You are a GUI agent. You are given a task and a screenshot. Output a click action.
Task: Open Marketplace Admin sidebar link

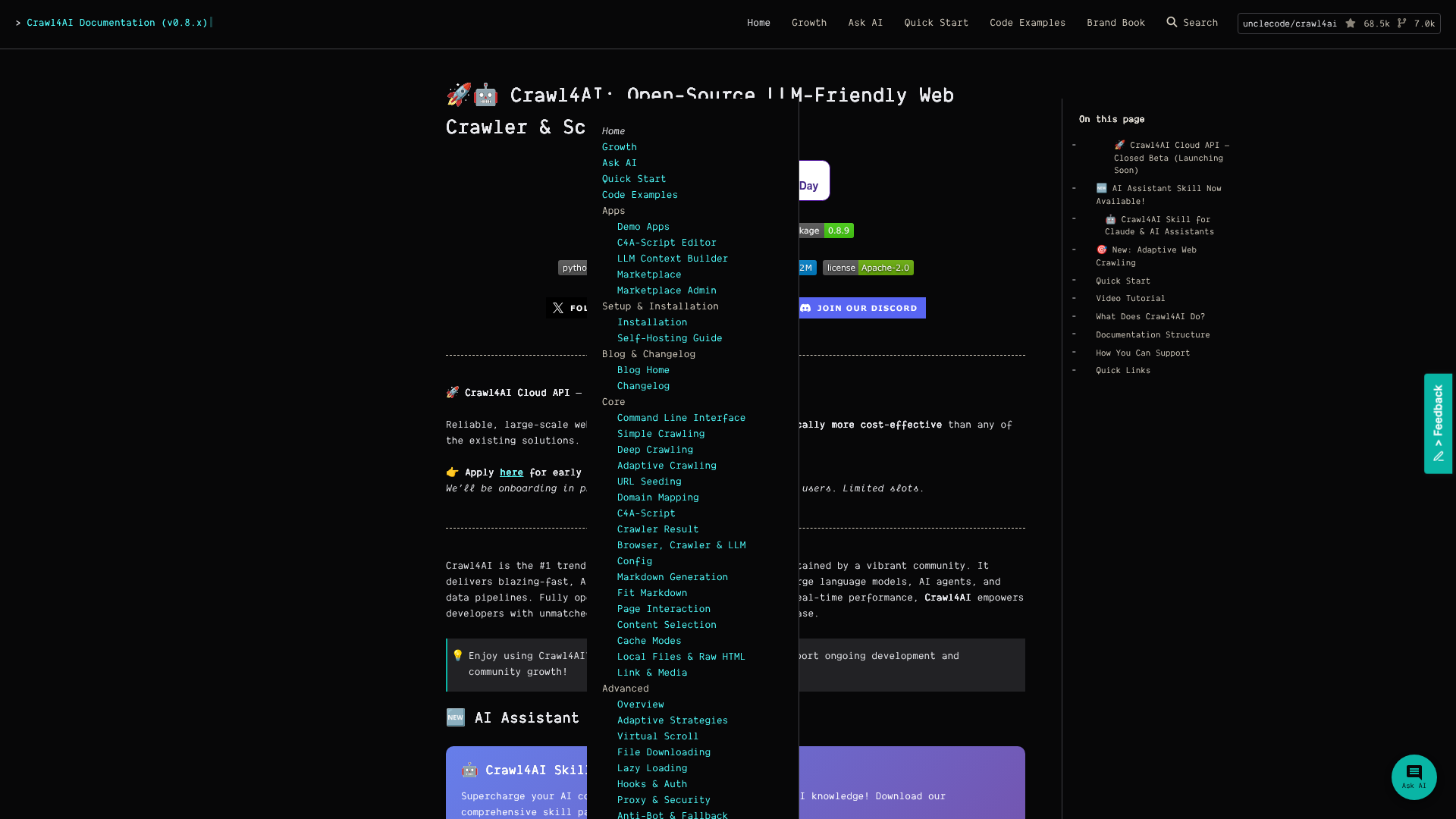[667, 290]
